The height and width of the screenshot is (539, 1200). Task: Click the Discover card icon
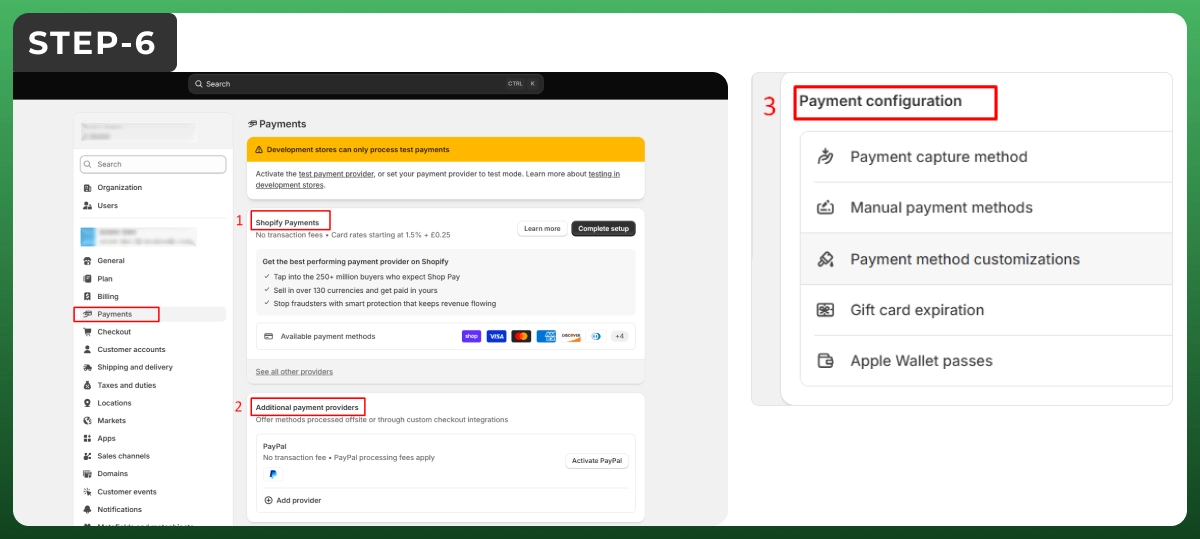pos(571,337)
